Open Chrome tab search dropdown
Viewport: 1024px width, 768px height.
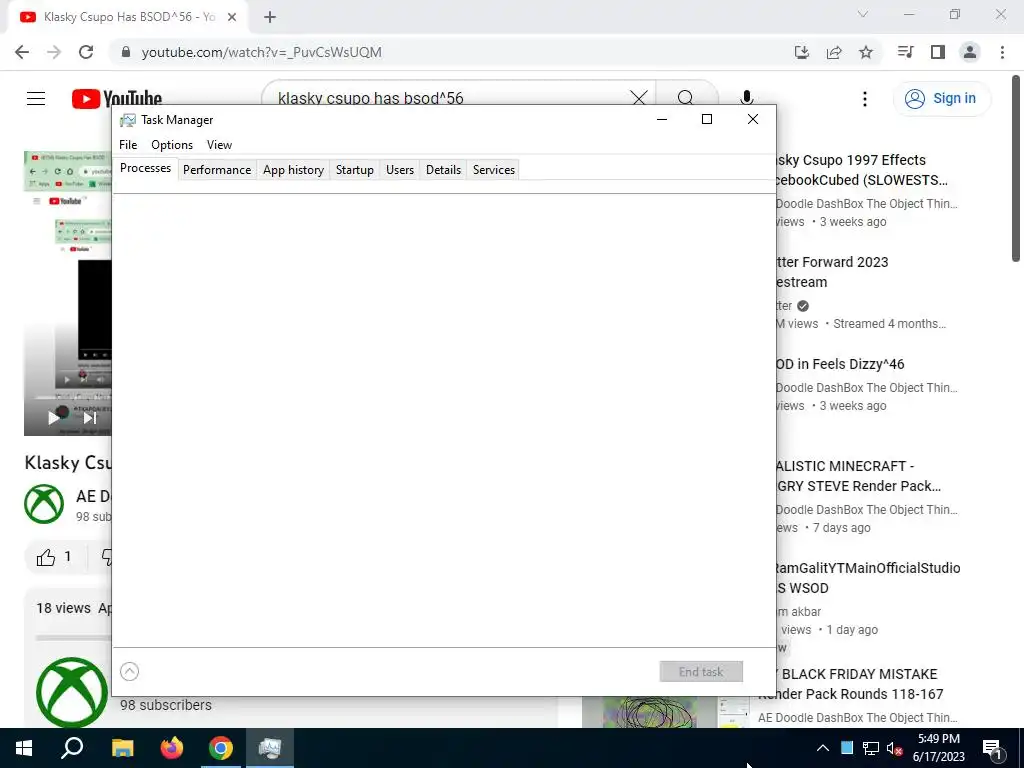click(x=863, y=14)
